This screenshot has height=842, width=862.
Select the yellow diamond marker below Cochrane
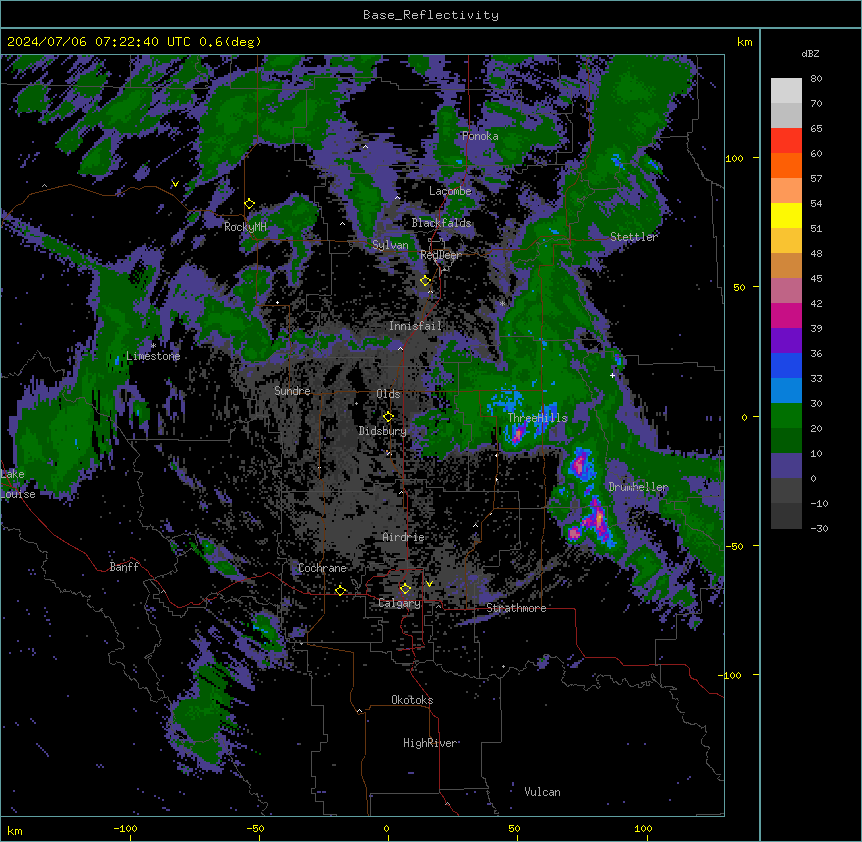point(340,590)
